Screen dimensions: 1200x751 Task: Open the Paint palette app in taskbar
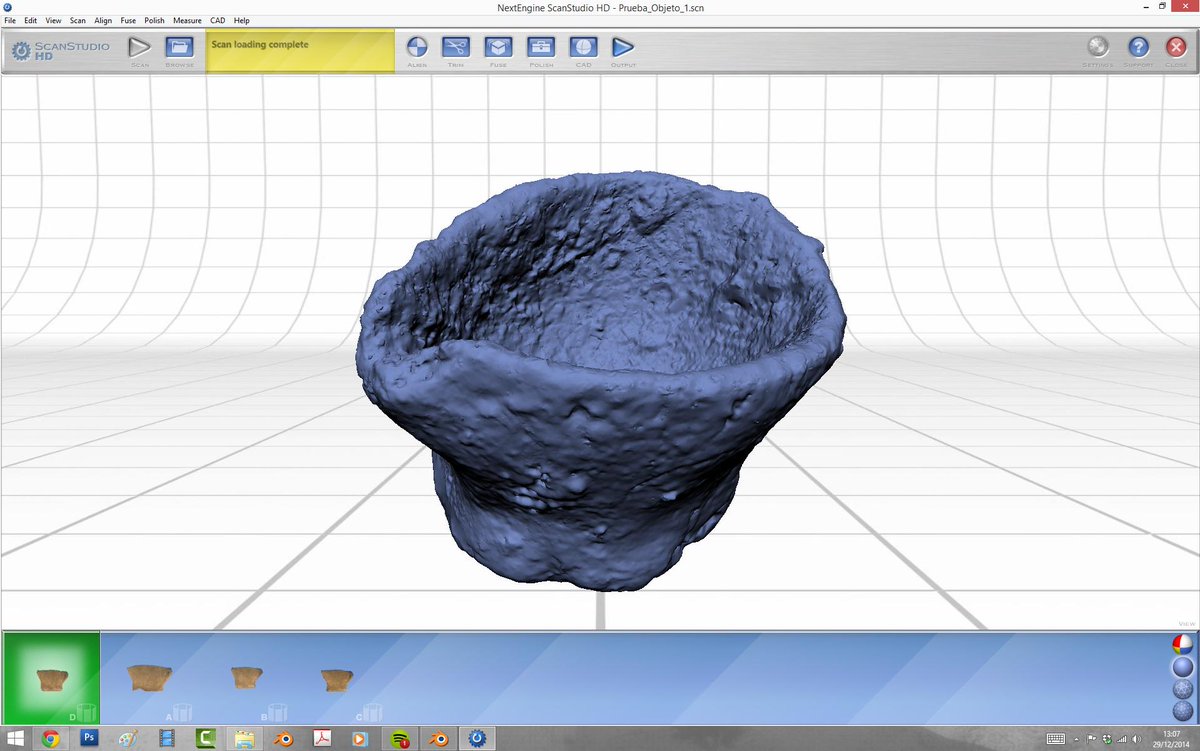coord(127,739)
